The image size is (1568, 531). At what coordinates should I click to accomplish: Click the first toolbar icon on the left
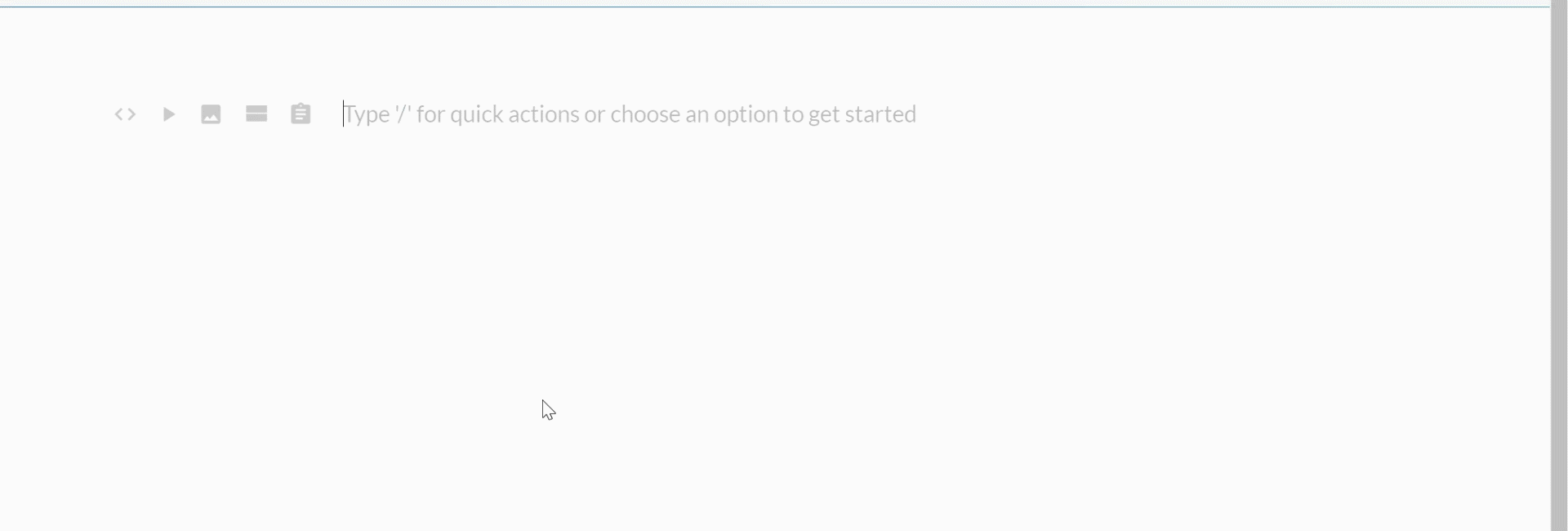pyautogui.click(x=125, y=114)
